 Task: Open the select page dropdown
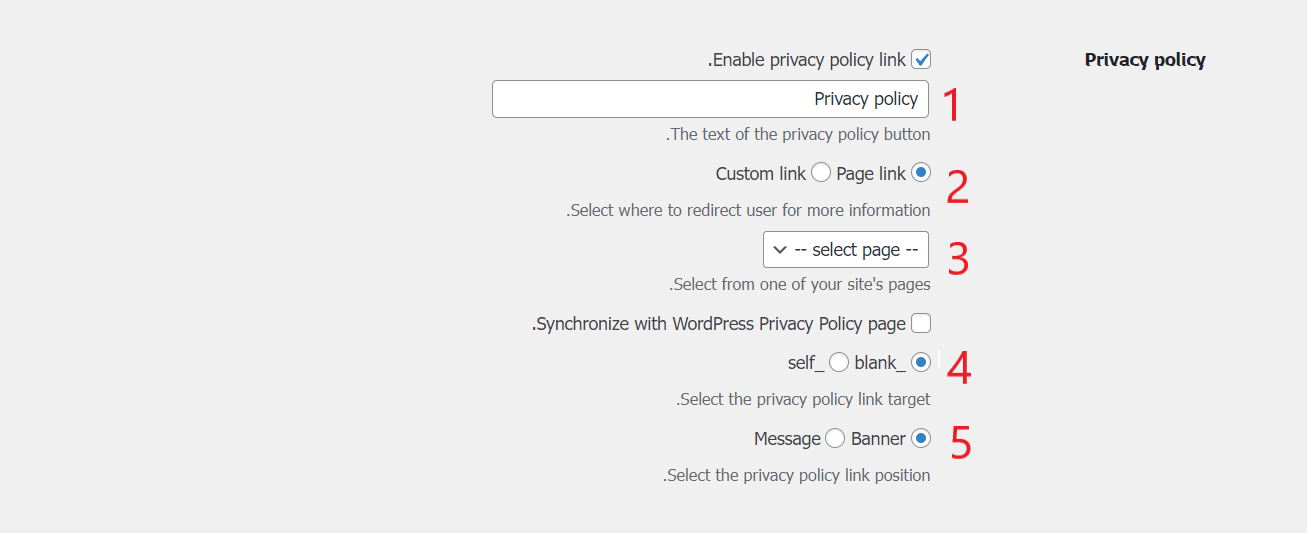click(x=846, y=250)
